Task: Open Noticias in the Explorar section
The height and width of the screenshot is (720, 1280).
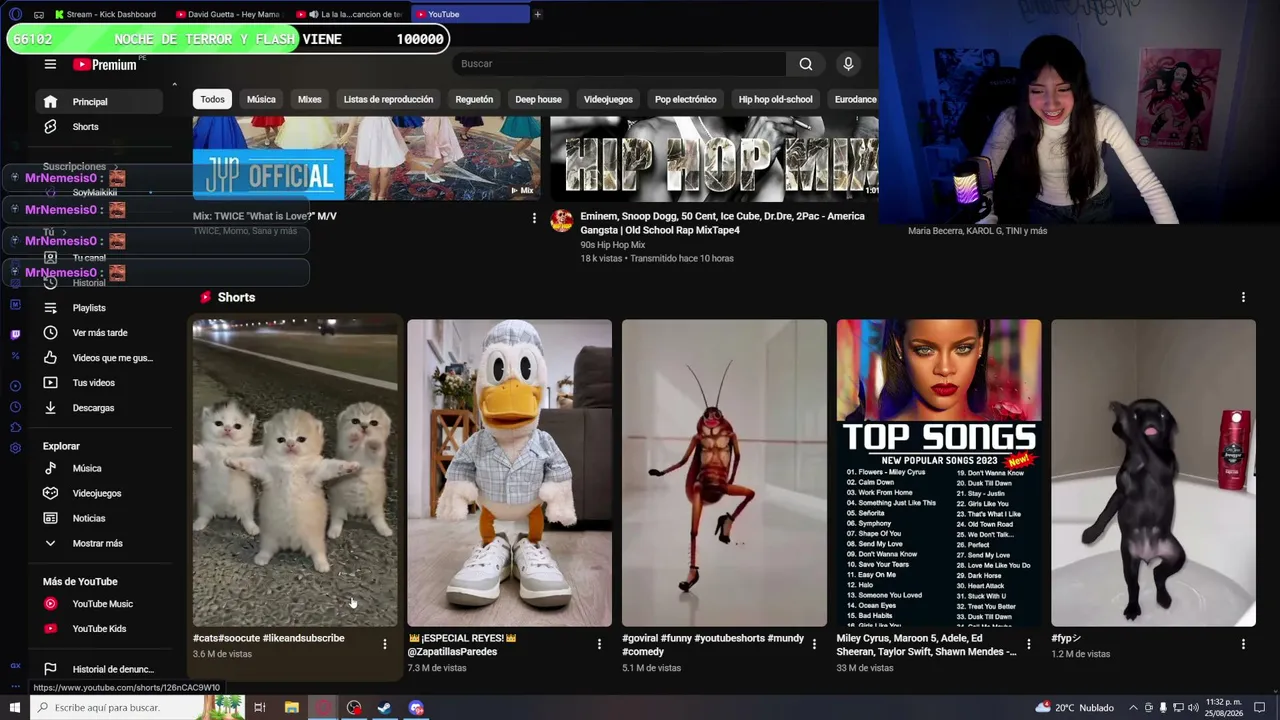Action: 99,518
